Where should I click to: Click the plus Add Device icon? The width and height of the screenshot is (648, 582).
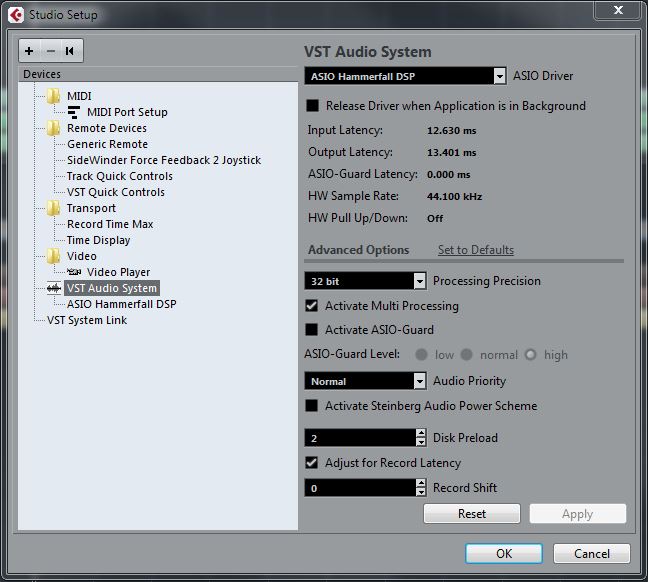coord(29,51)
